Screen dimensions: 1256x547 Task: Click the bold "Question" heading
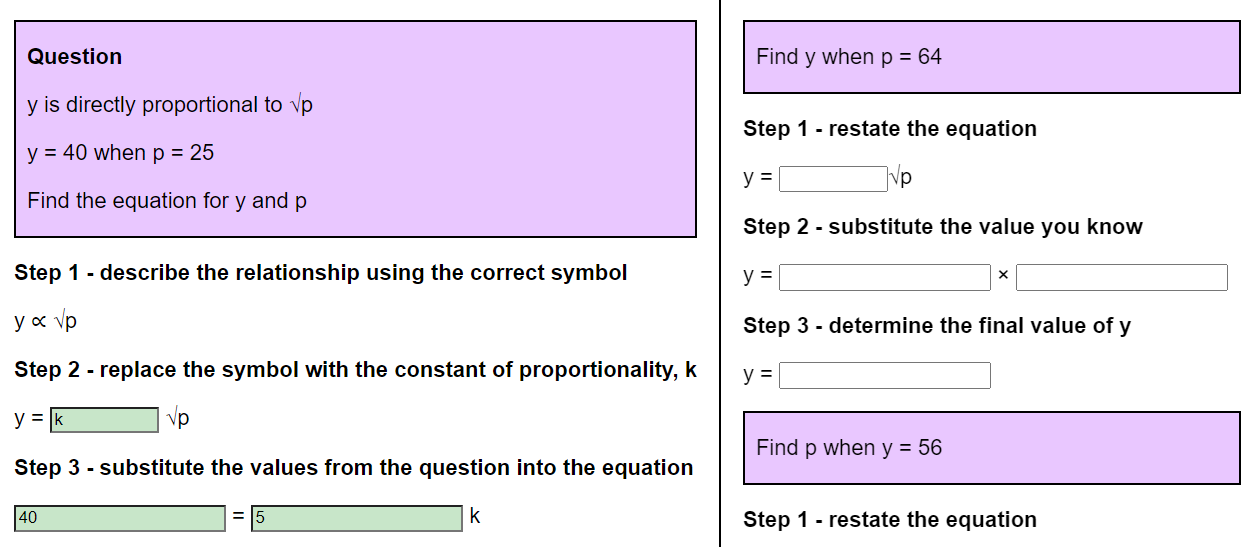click(x=75, y=57)
